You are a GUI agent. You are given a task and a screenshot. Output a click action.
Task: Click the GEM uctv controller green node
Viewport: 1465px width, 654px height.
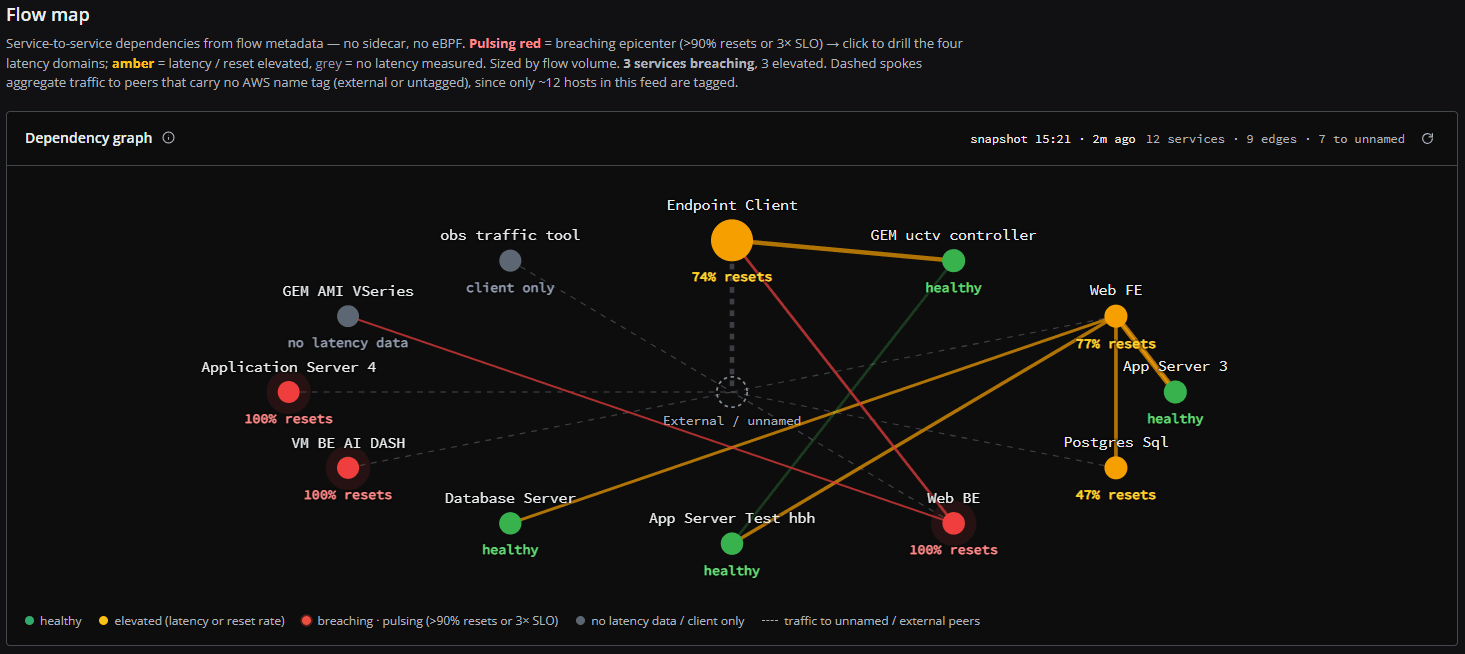click(x=953, y=261)
